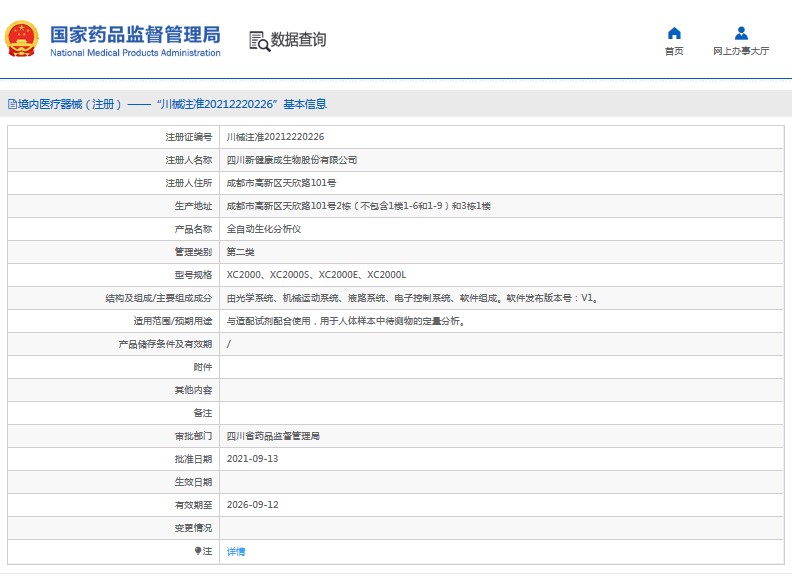This screenshot has height=575, width=792.
Task: Open the 详情 details link
Action: coord(236,551)
